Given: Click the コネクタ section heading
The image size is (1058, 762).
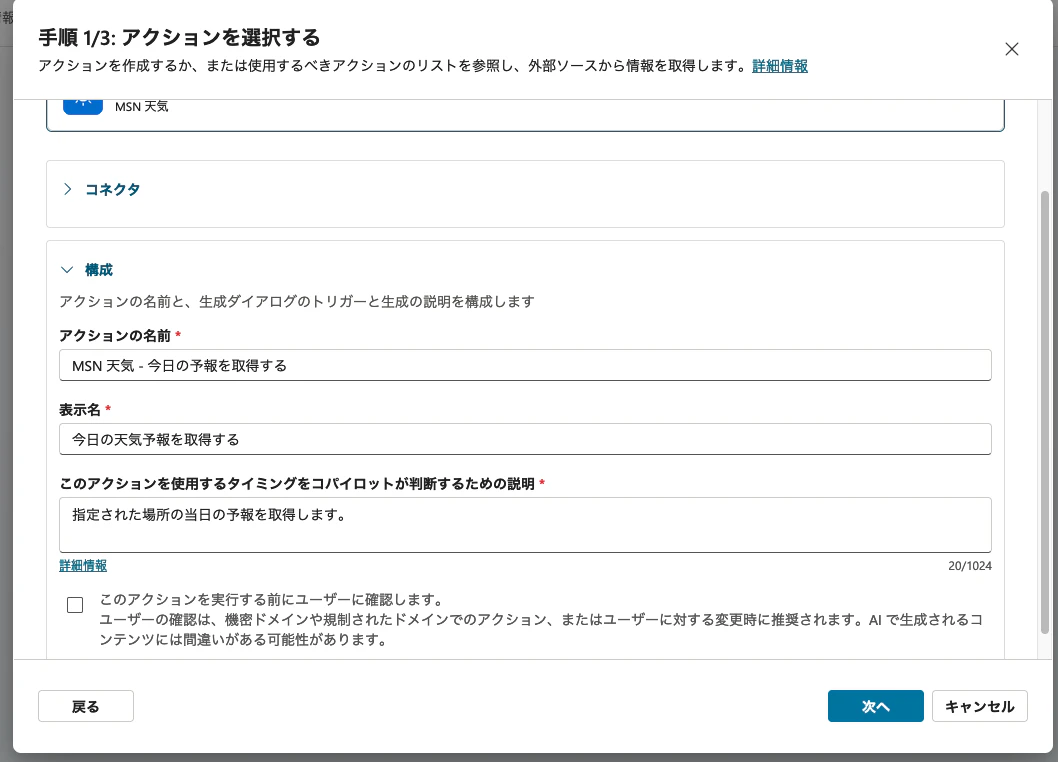Looking at the screenshot, I should point(113,190).
